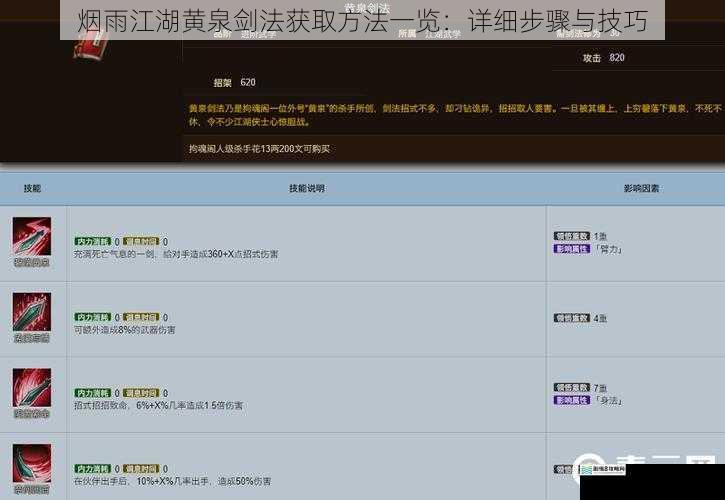
Task: Select the skill icon for the 8% weapon damage skill
Action: point(32,312)
